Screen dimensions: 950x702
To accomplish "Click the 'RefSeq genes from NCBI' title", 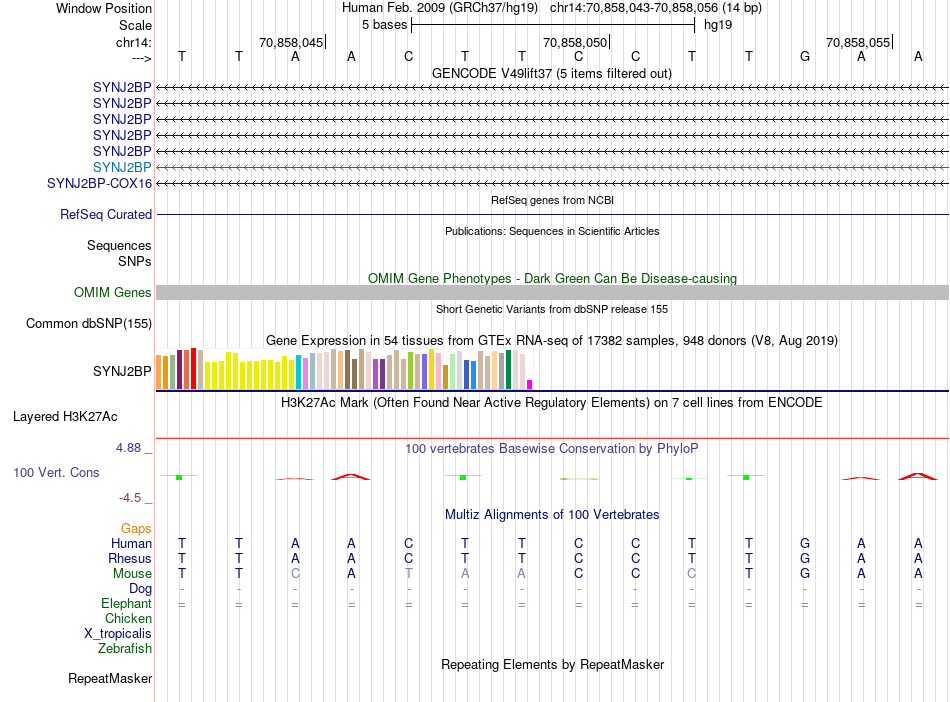I will click(x=553, y=200).
